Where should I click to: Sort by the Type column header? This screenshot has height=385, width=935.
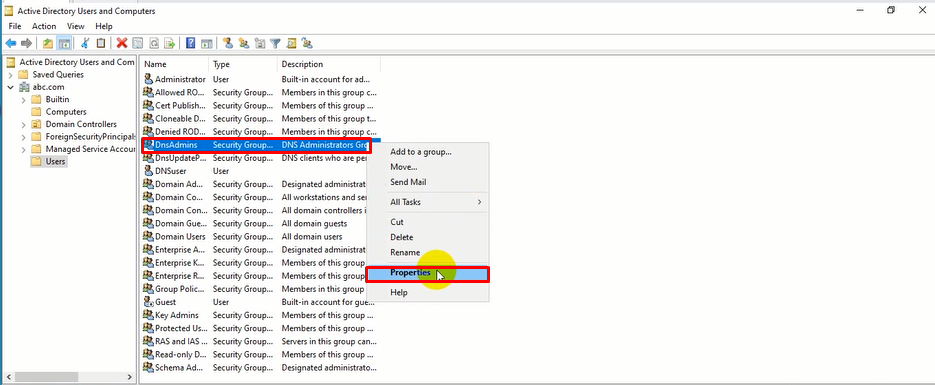[x=243, y=64]
